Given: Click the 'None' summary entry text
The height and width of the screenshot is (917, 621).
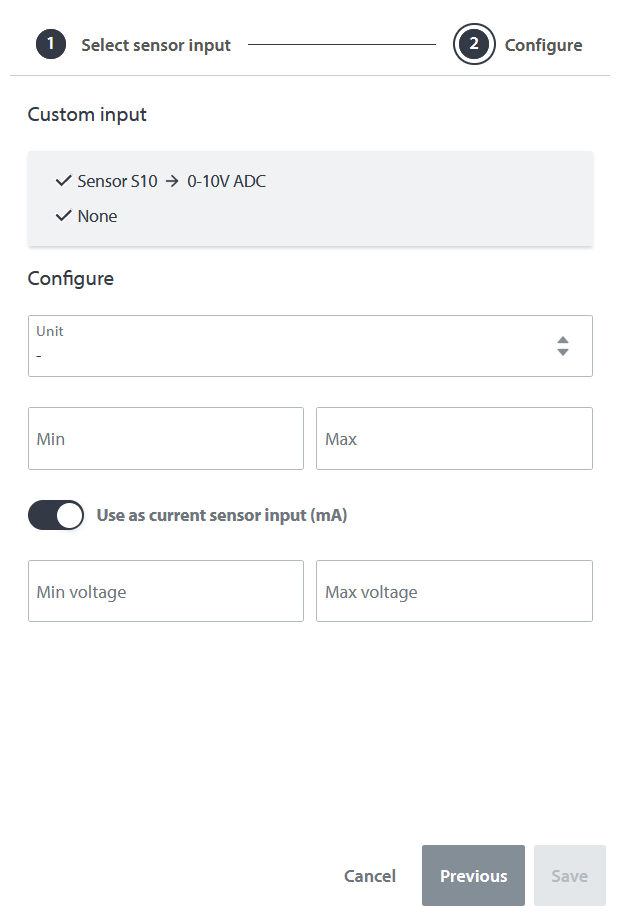Looking at the screenshot, I should (97, 216).
